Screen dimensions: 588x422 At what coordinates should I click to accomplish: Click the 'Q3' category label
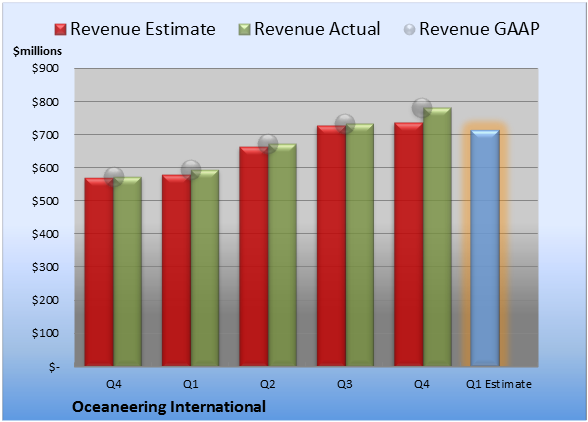point(345,384)
